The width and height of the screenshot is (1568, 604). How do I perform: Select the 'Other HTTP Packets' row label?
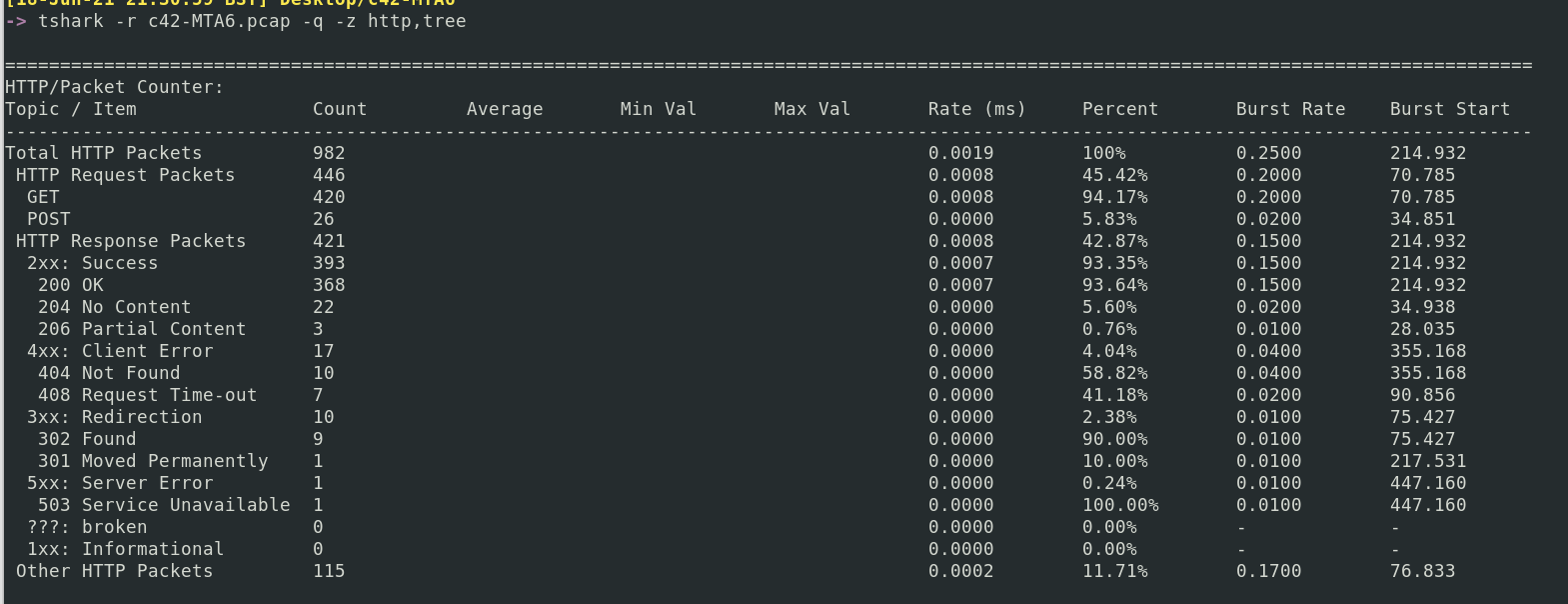click(114, 571)
